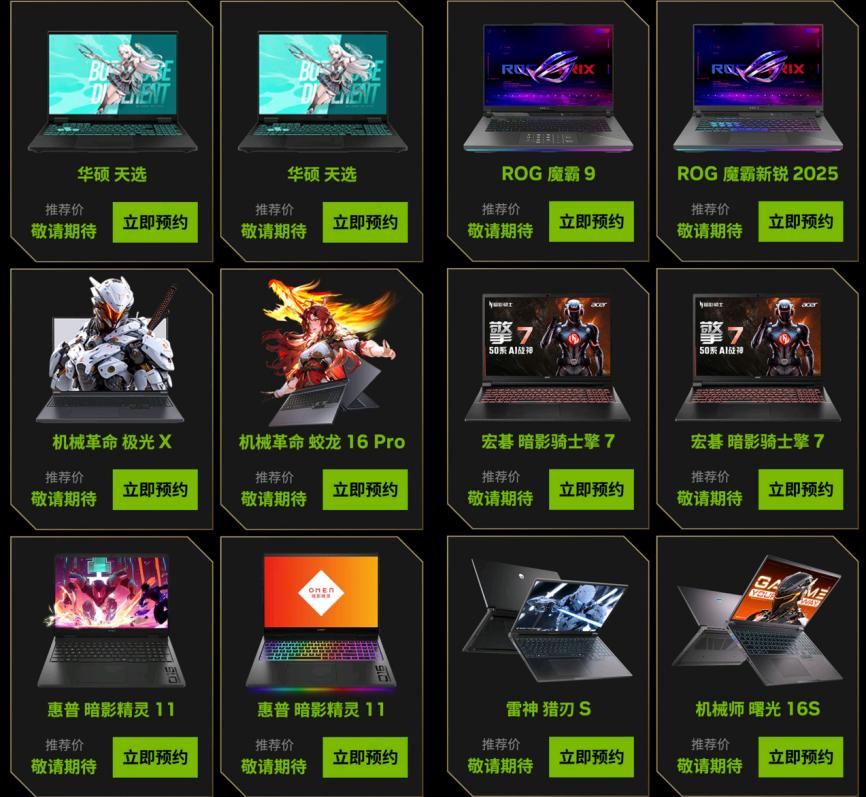
Task: Click 立即预约 for 机械师 曙光 16S
Action: [x=801, y=757]
